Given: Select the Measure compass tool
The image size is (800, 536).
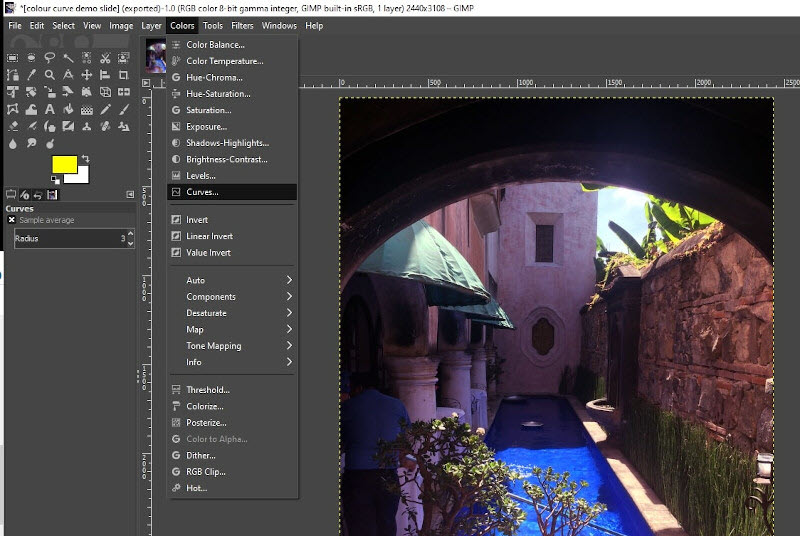Looking at the screenshot, I should click(68, 75).
